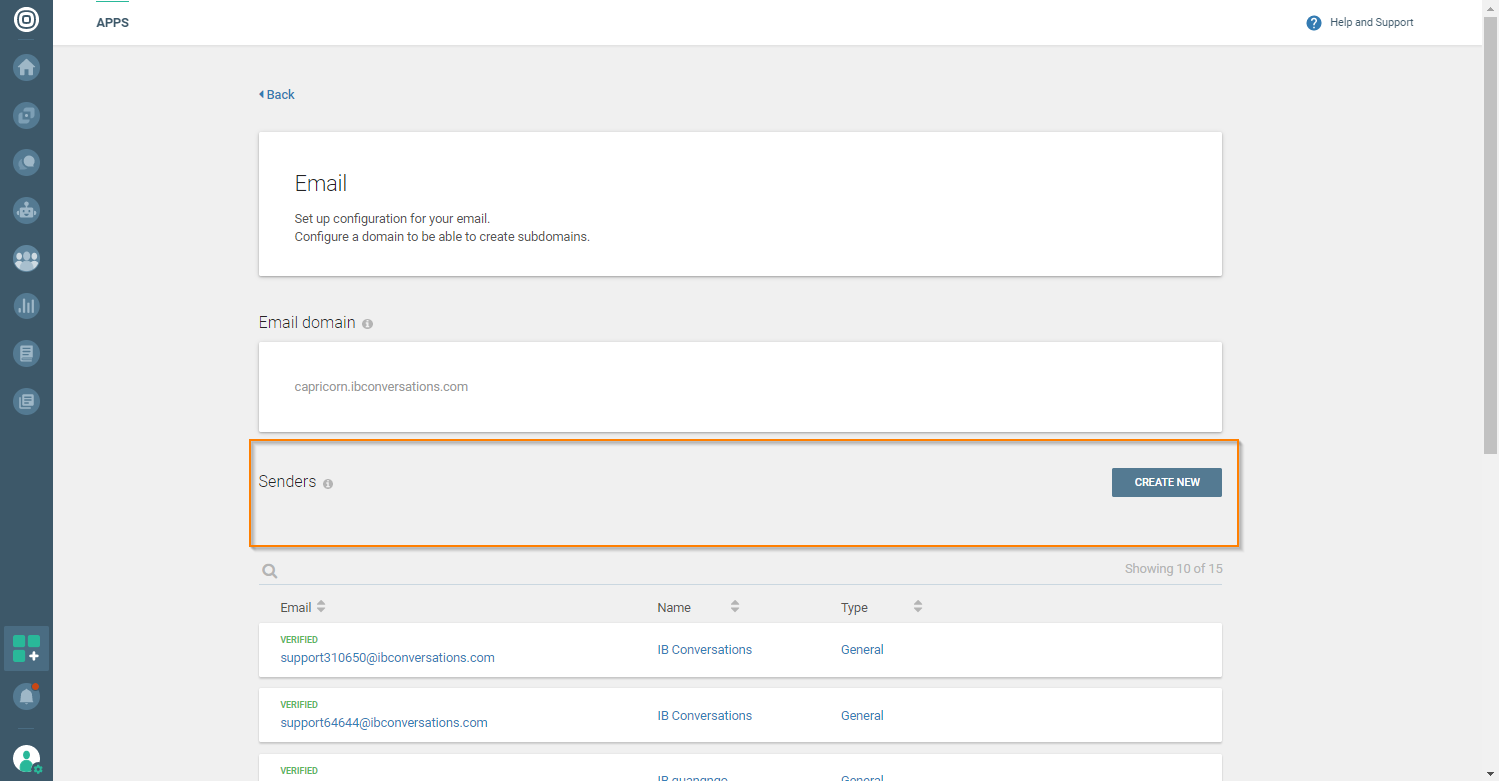
Task: Click the senders search magnifier icon
Action: (x=269, y=571)
